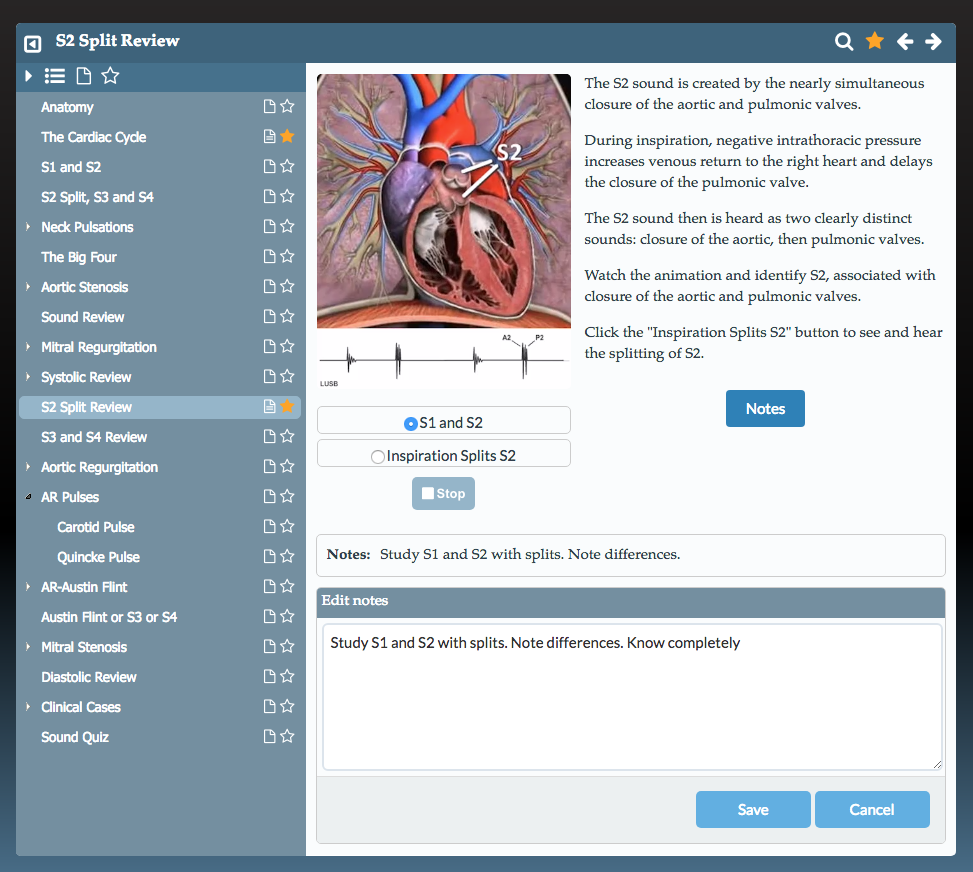Favorite S1 and S2 using its star icon
The image size is (973, 872).
289,166
